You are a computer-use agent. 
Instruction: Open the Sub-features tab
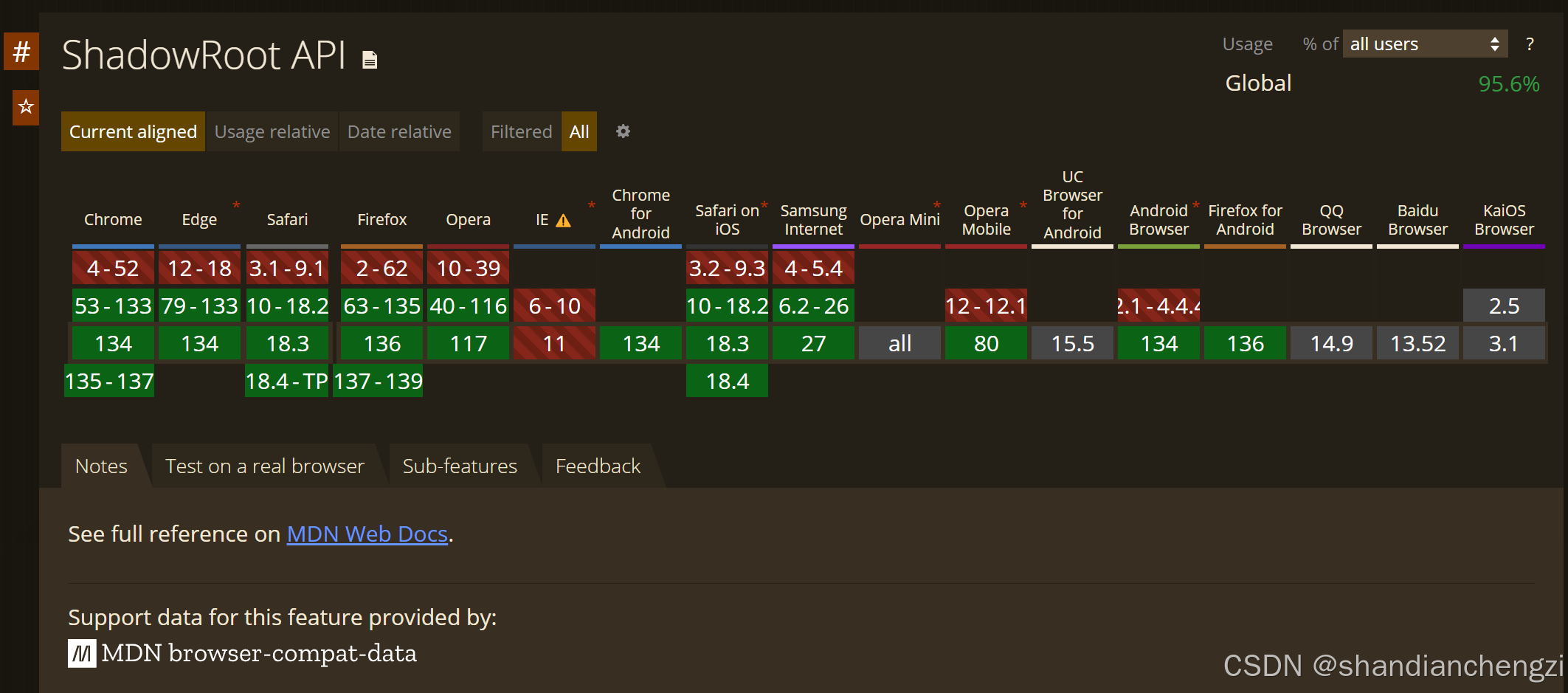point(460,466)
